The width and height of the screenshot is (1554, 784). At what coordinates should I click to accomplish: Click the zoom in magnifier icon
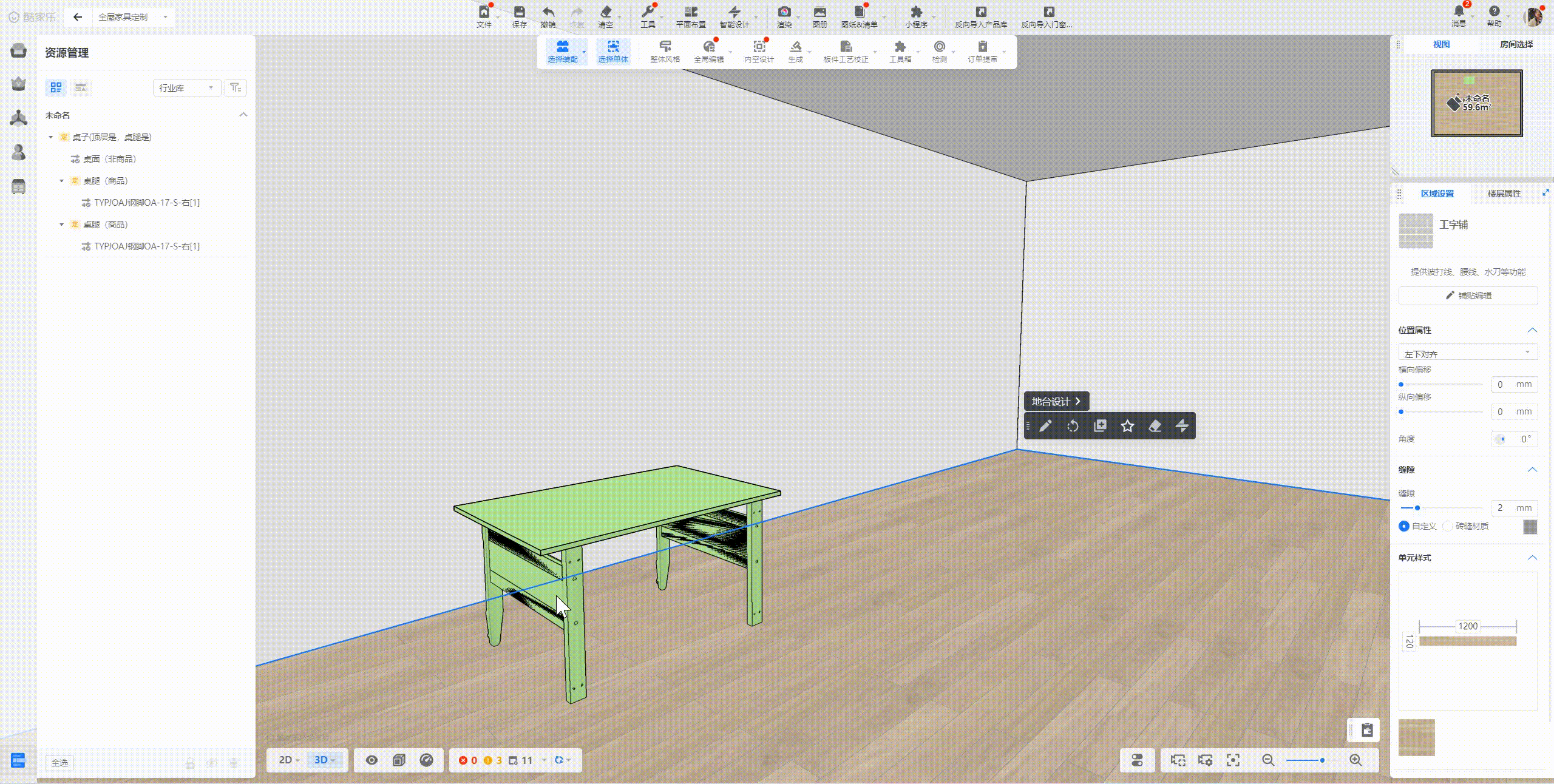pos(1356,760)
